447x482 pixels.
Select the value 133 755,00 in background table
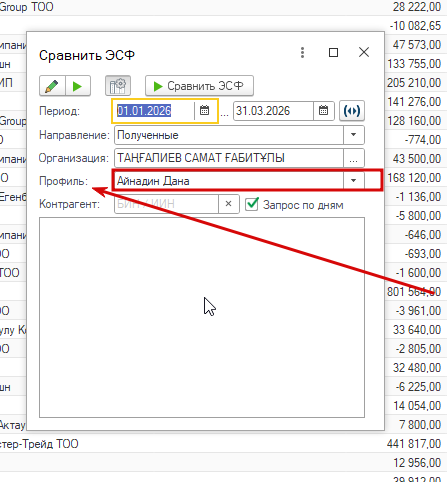[x=414, y=64]
